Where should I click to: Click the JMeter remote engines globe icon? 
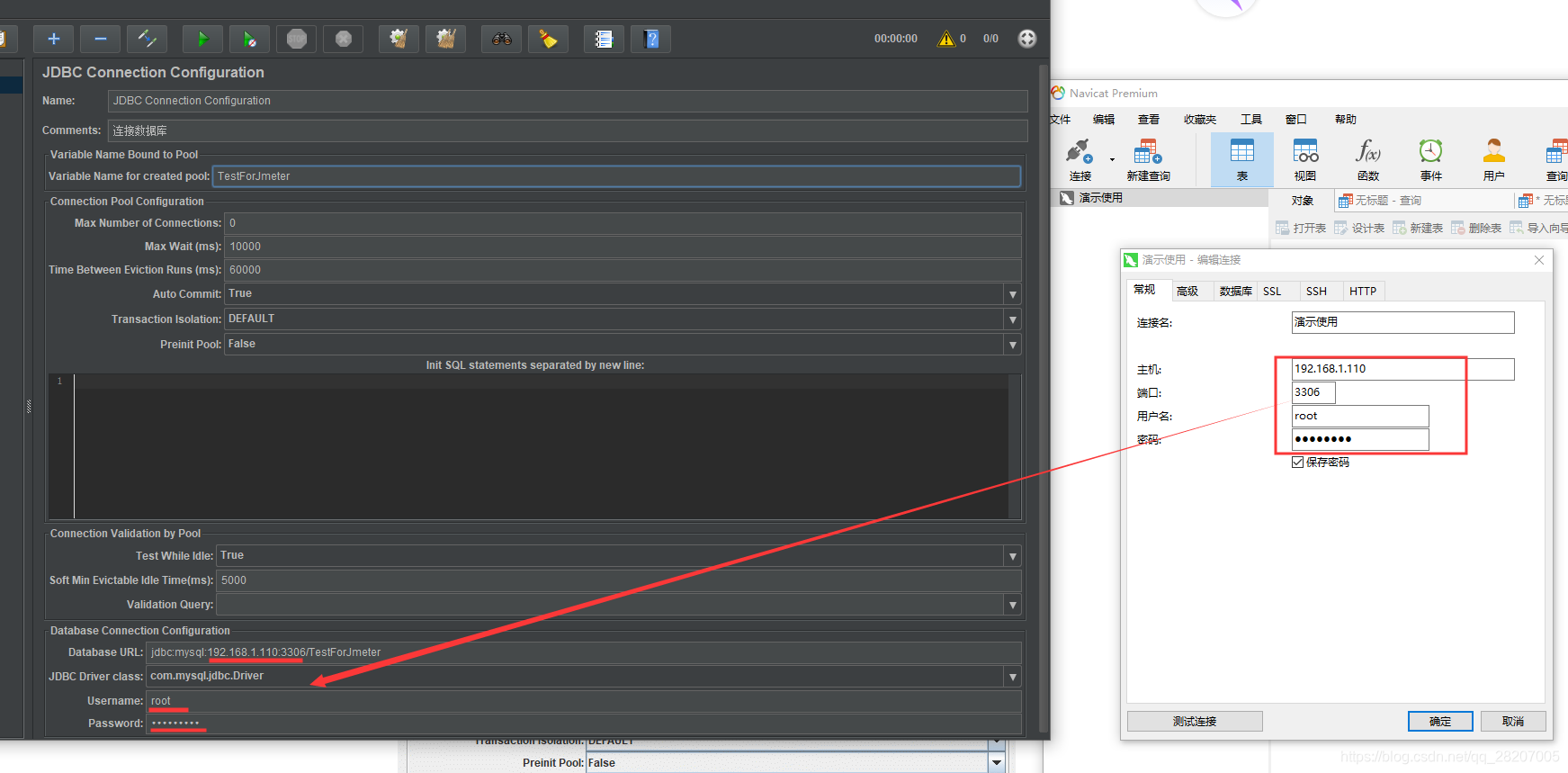1026,39
